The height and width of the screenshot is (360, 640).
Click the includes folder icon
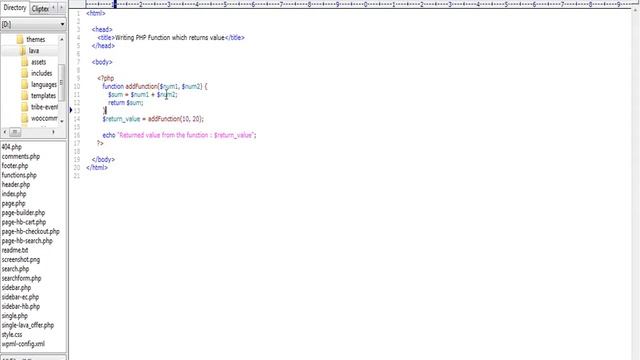coord(24,73)
